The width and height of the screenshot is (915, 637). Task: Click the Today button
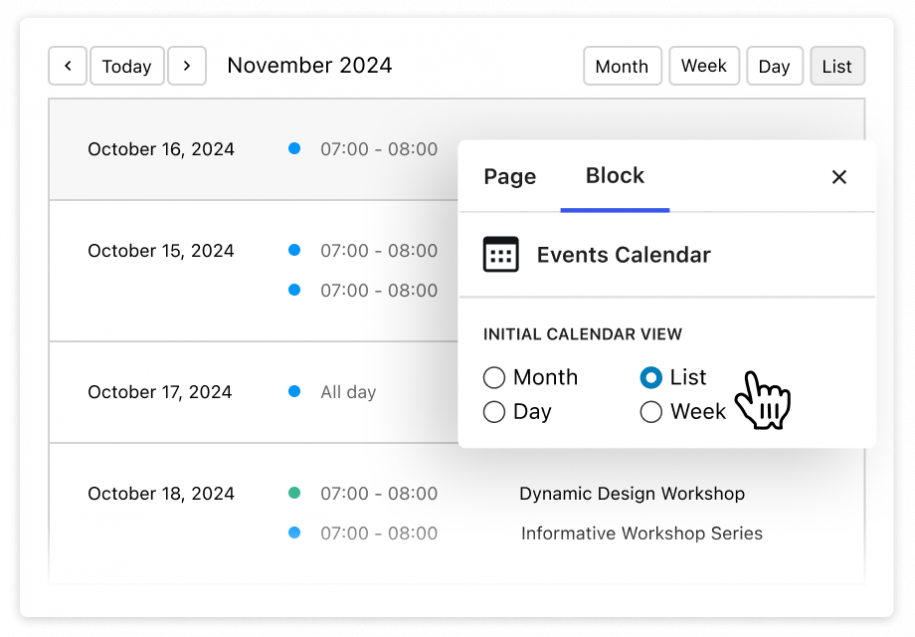coord(127,65)
